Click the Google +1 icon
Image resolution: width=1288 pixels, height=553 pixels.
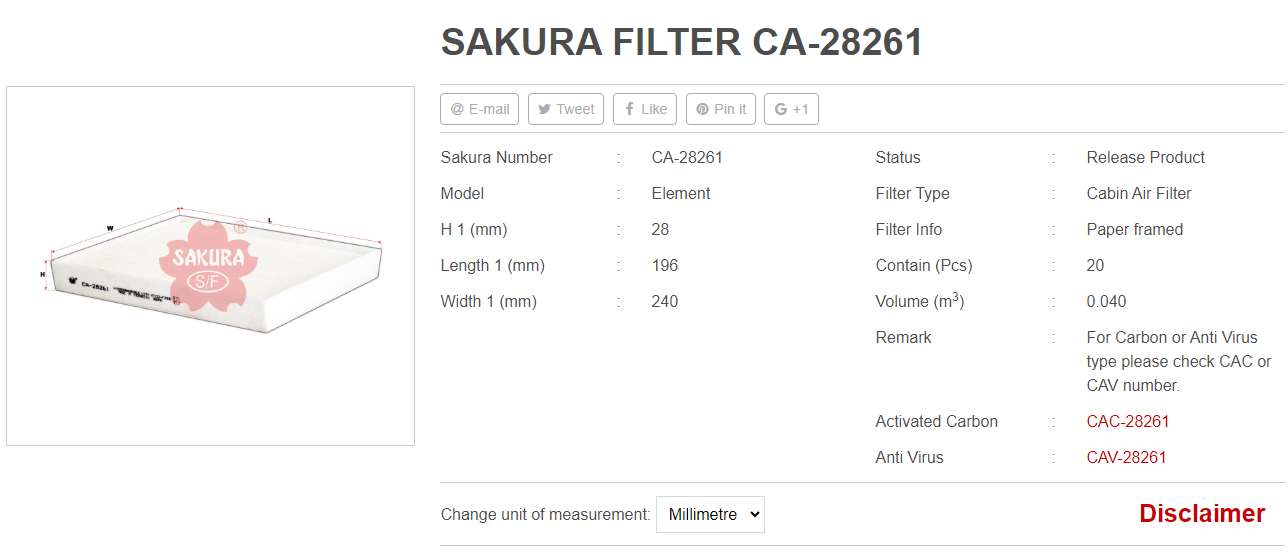point(781,109)
